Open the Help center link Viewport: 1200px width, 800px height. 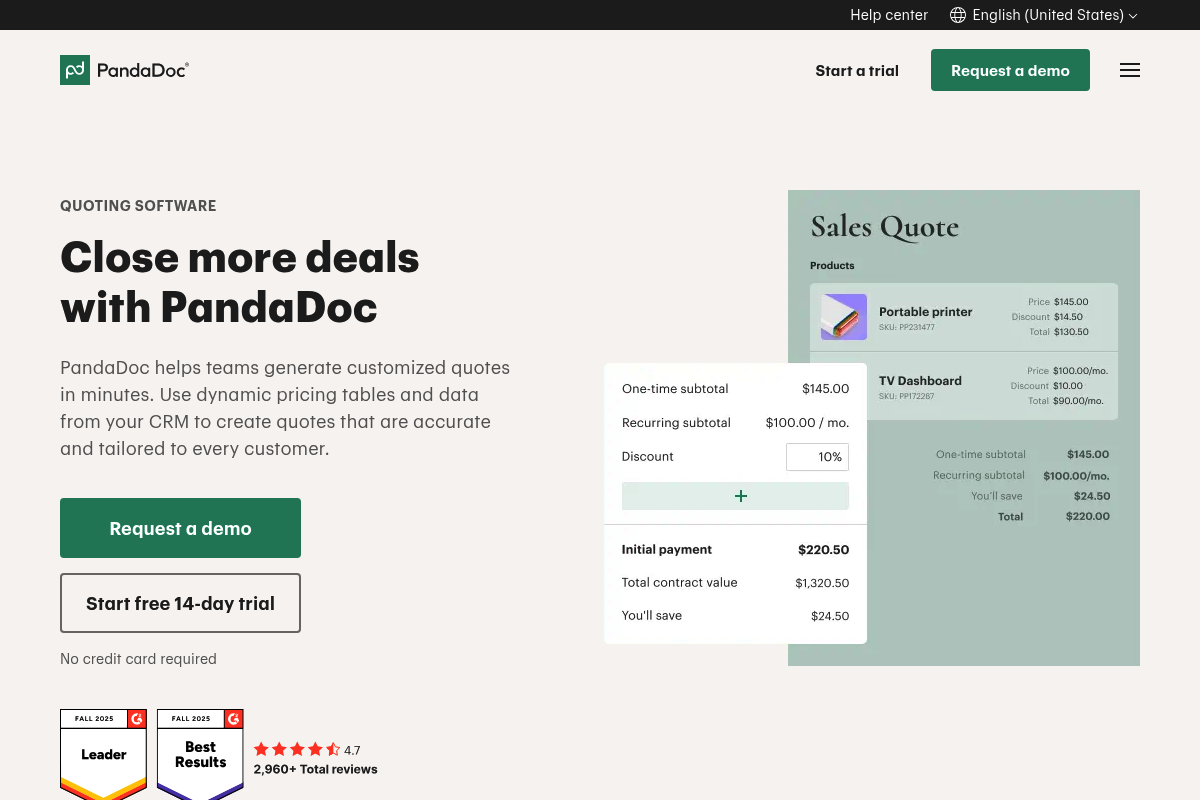pyautogui.click(x=889, y=15)
